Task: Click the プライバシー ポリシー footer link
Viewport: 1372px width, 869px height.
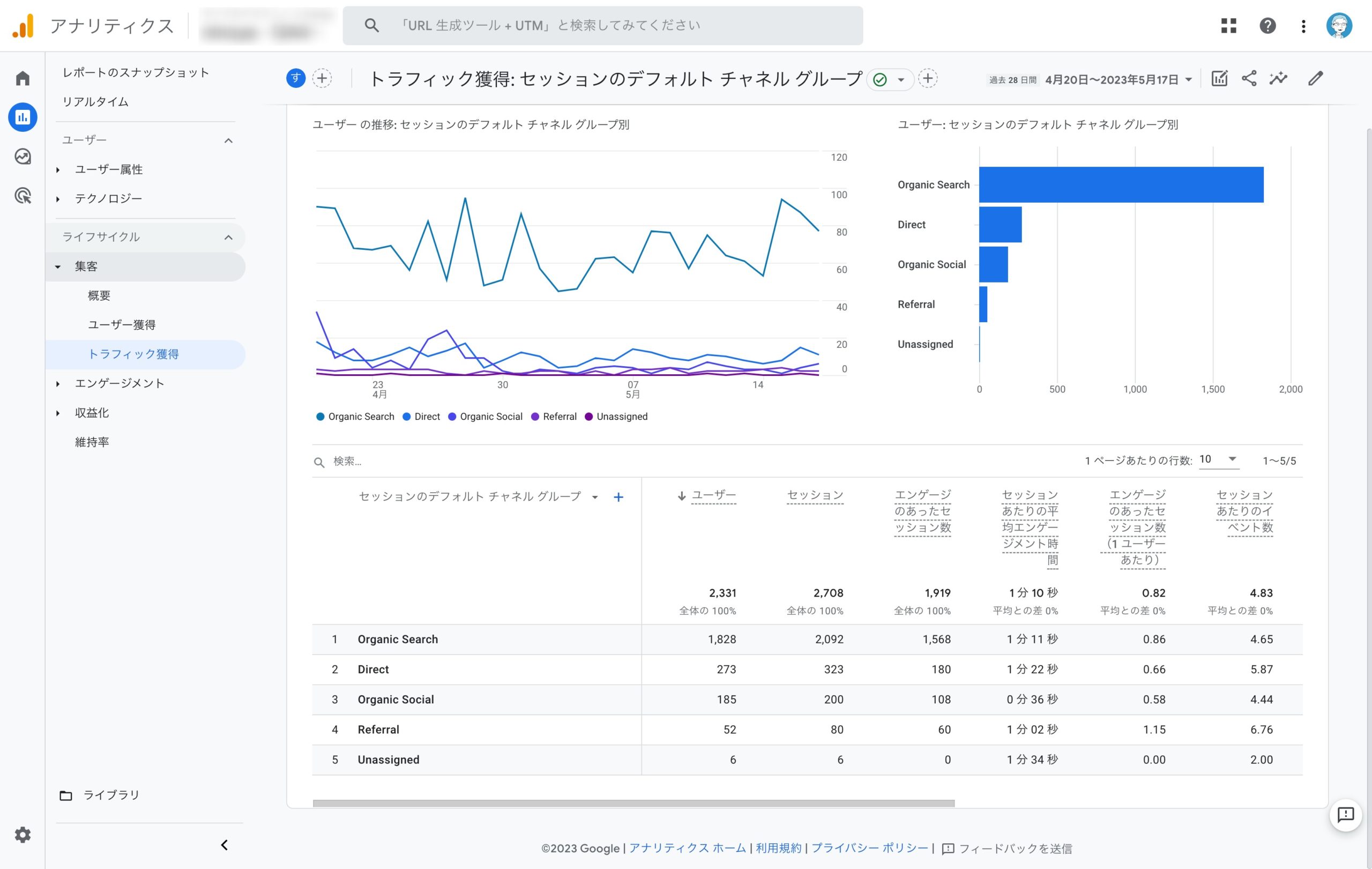Action: tap(869, 848)
